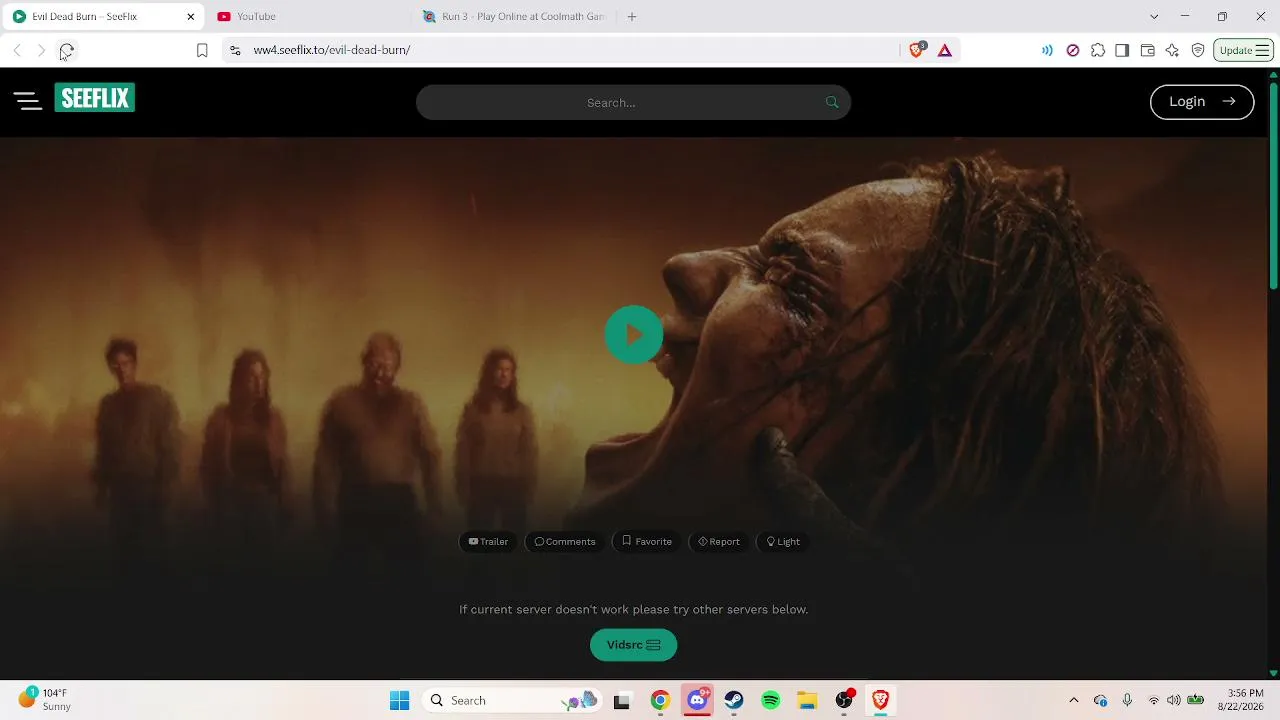1280x720 pixels.
Task: Open Brave Rewards triangle icon
Action: point(944,50)
